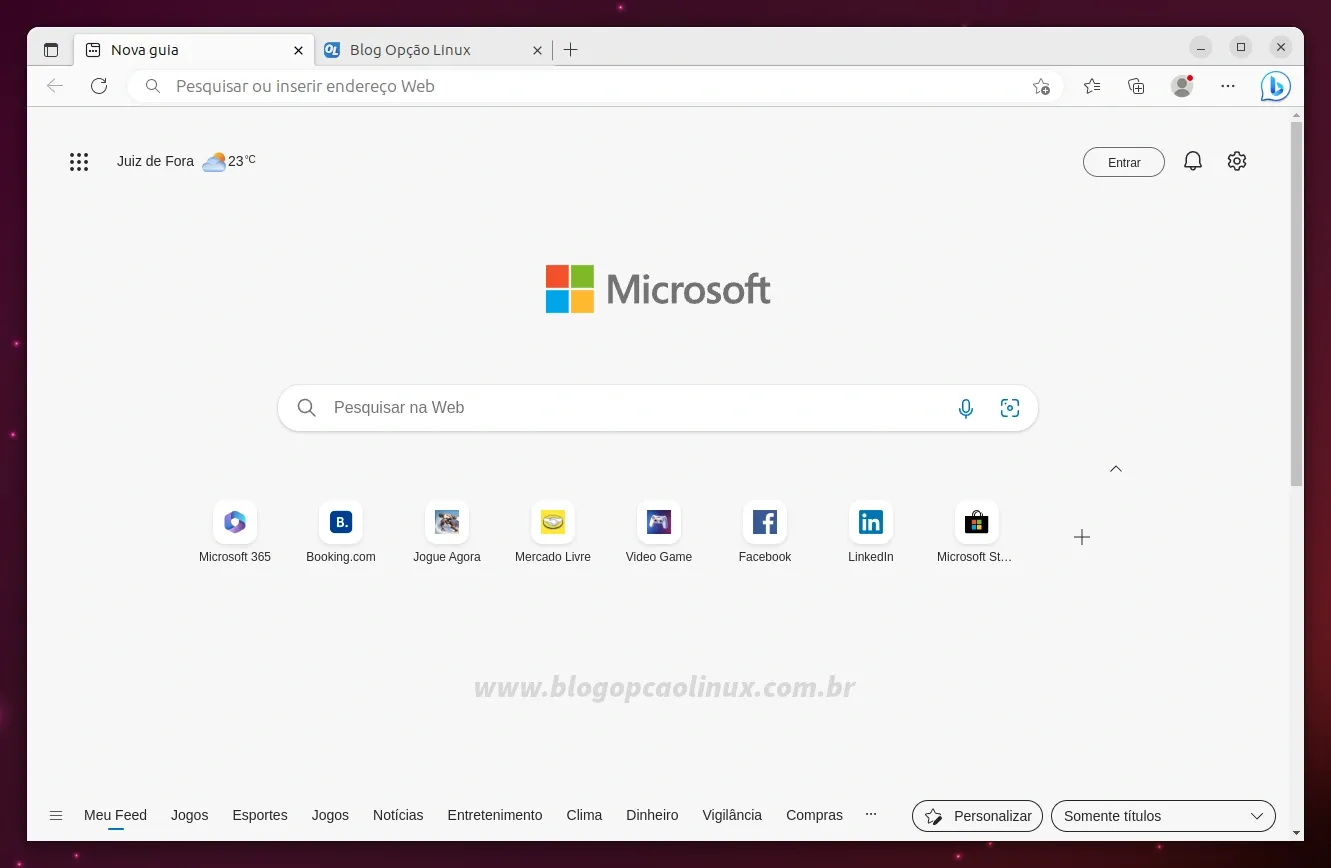Click the Personalizar button
This screenshot has height=868, width=1331.
[977, 816]
